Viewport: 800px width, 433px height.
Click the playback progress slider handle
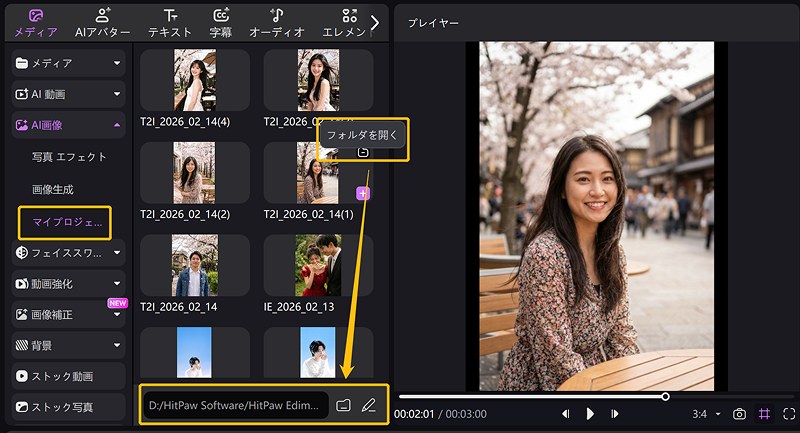[665, 396]
